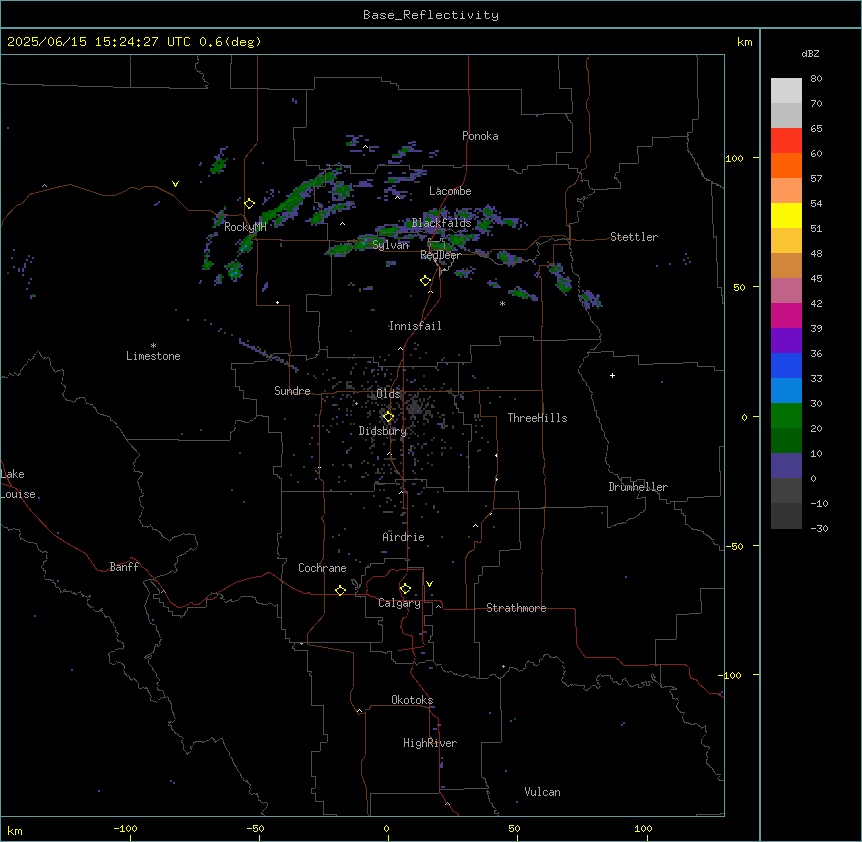The width and height of the screenshot is (862, 842).
Task: Select the Lacombe city label
Action: click(x=450, y=191)
